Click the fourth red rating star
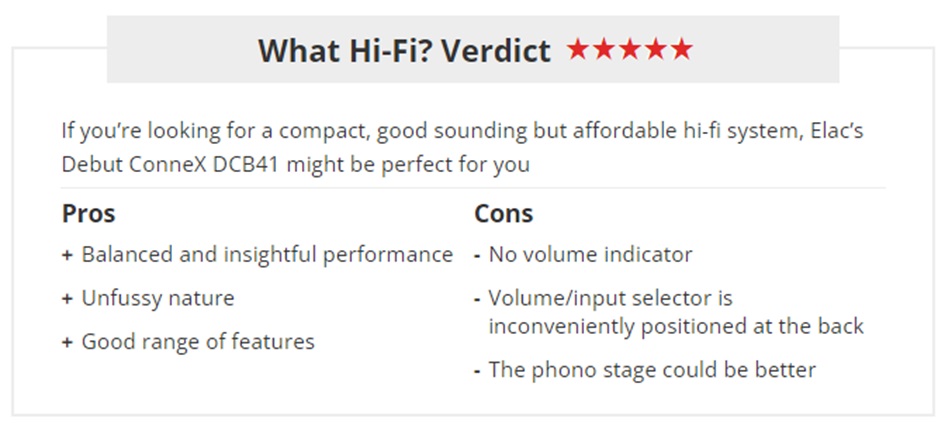Viewport: 945px width, 425px height. [x=656, y=49]
